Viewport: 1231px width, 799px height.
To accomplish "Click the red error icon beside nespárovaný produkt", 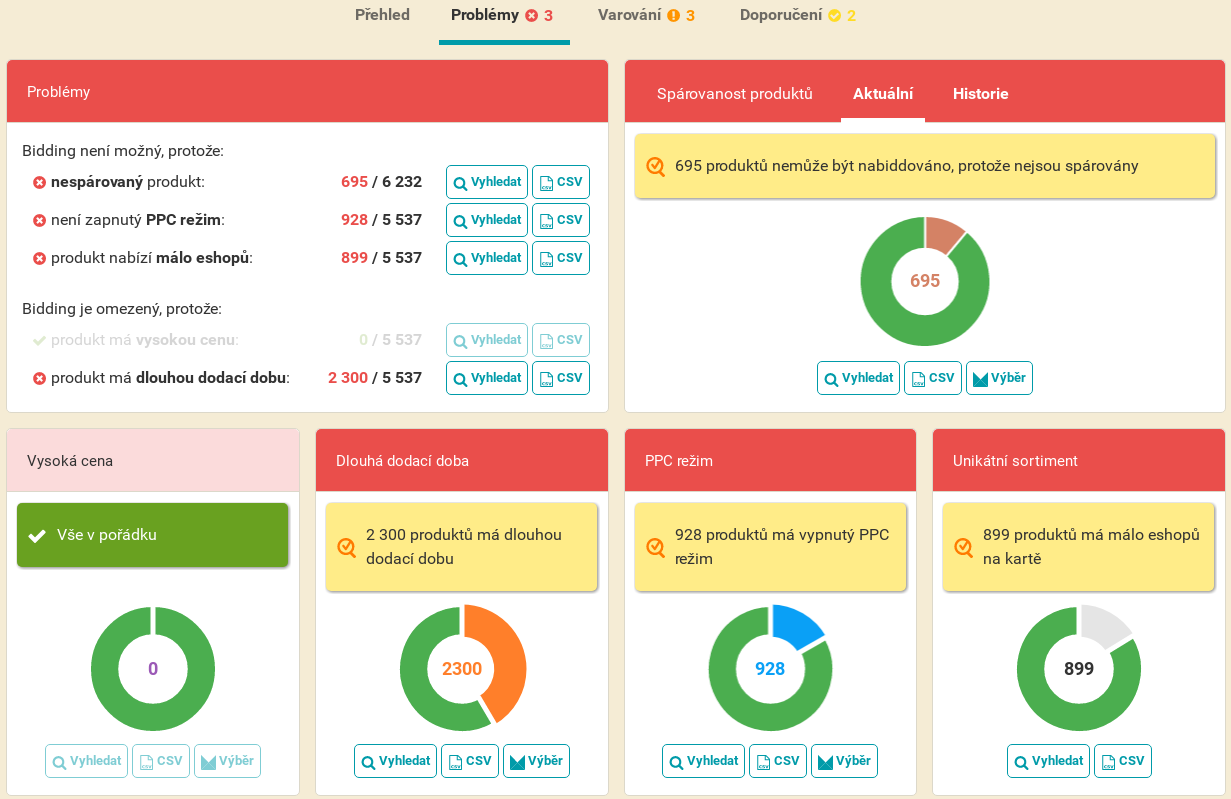I will [x=39, y=183].
